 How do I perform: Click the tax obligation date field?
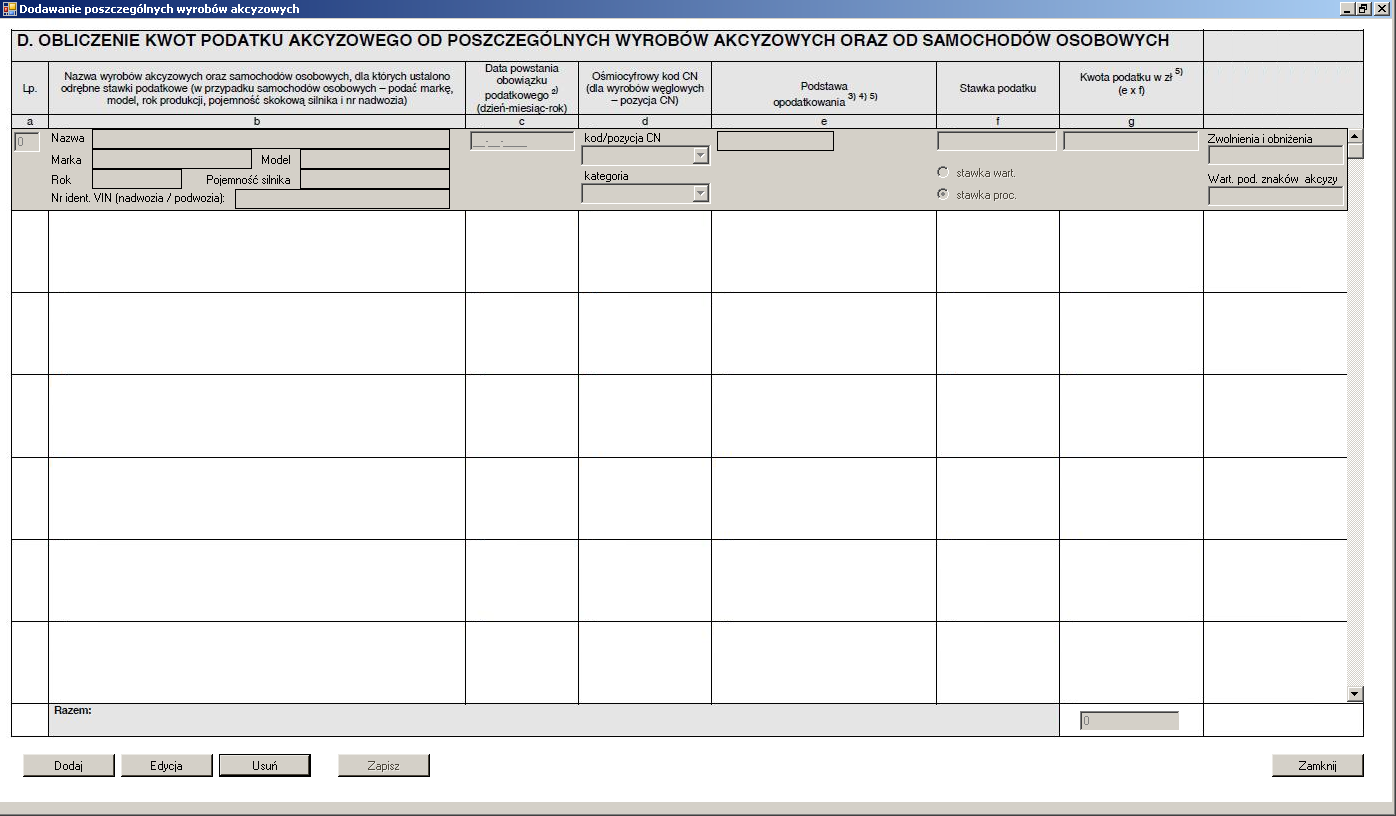(x=522, y=141)
